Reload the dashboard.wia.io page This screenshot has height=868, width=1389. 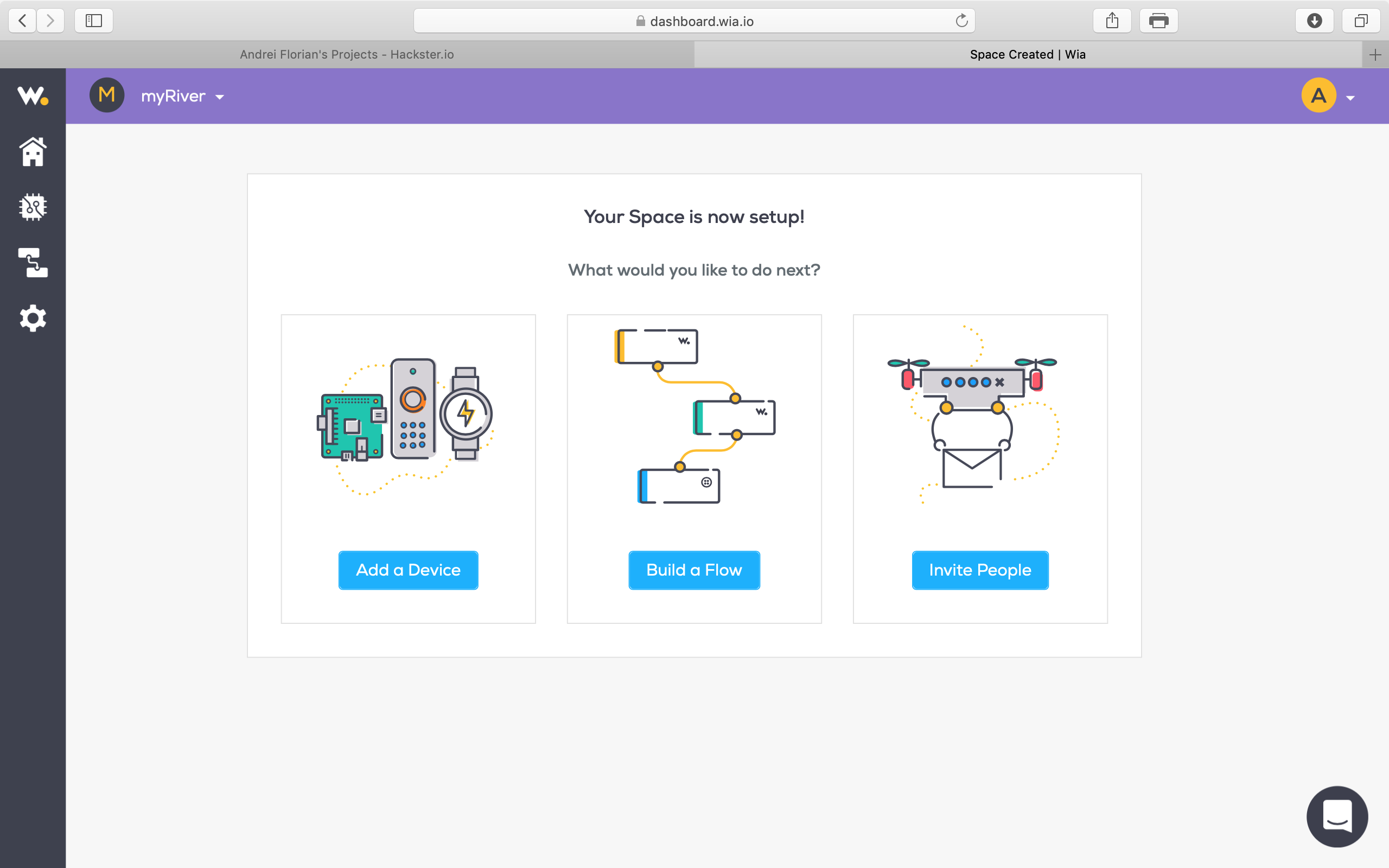[x=961, y=21]
